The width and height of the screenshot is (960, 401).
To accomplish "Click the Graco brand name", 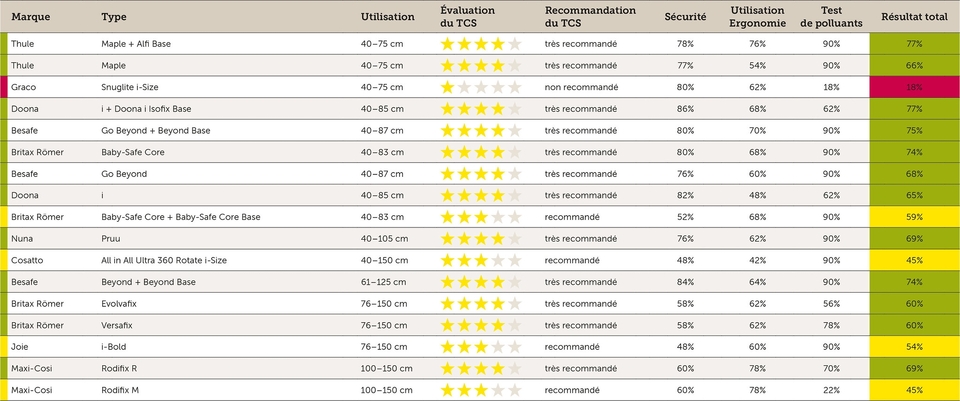I will click(23, 87).
